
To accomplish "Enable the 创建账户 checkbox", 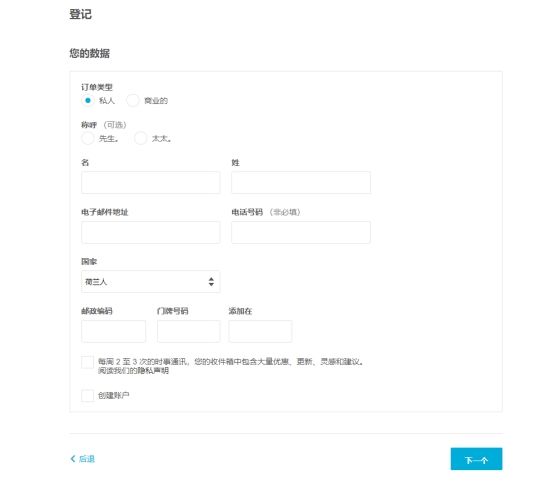I will point(87,396).
